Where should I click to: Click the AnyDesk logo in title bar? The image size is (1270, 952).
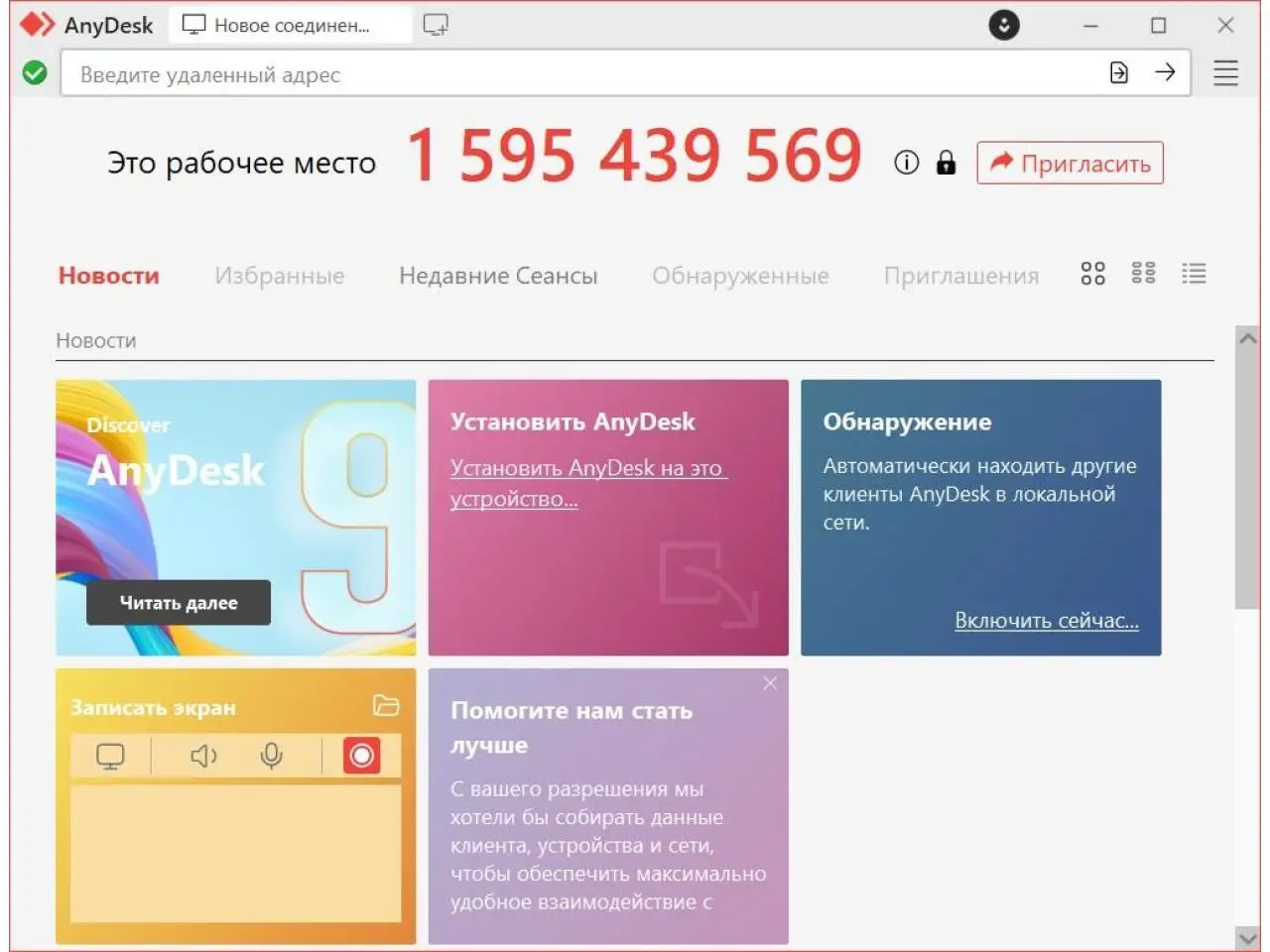38,25
